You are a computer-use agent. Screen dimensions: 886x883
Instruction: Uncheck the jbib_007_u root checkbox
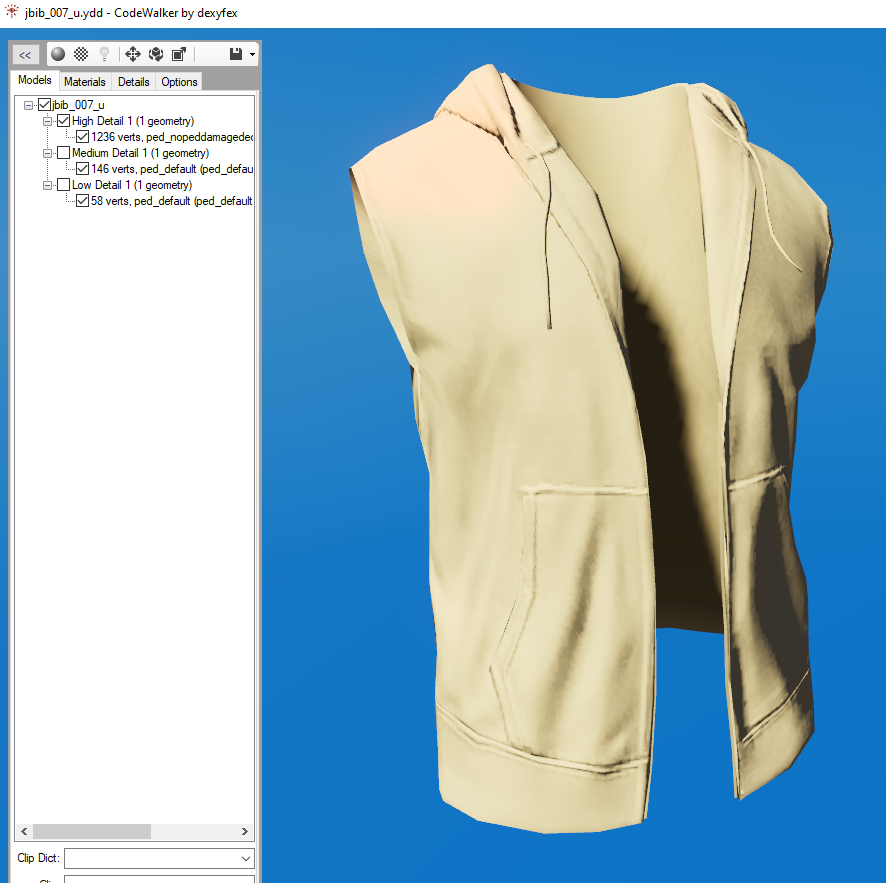click(x=44, y=105)
